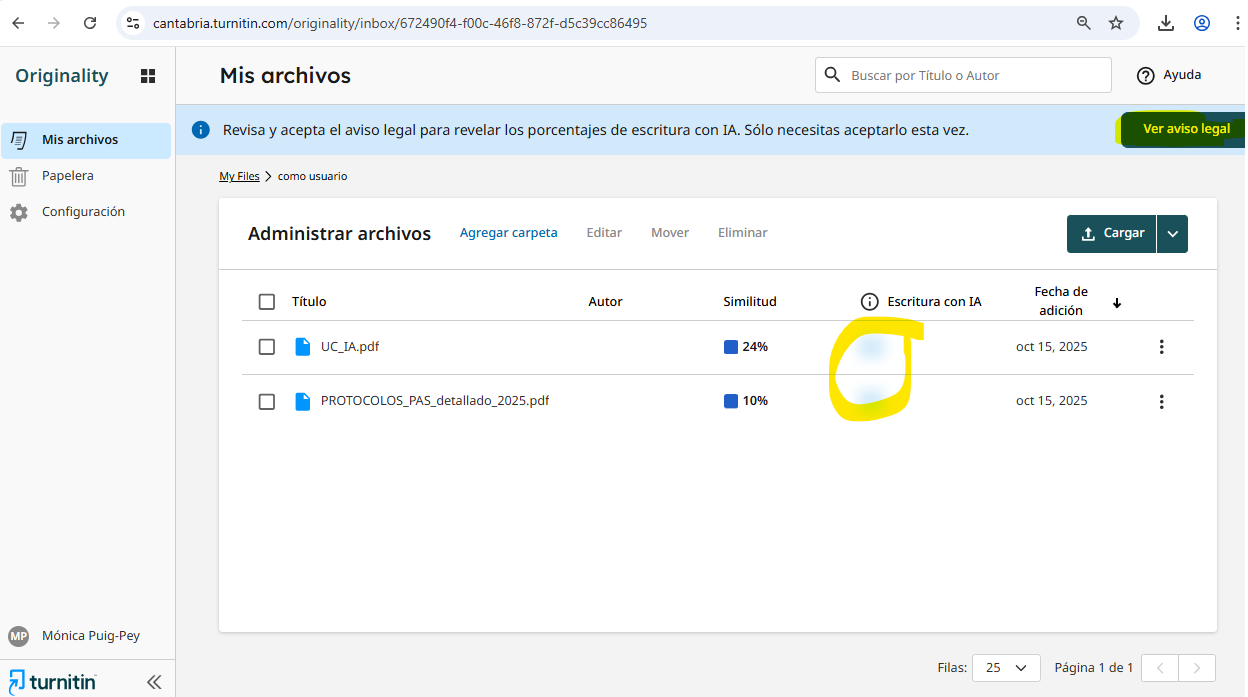Click the Turnitin logo

[53, 682]
